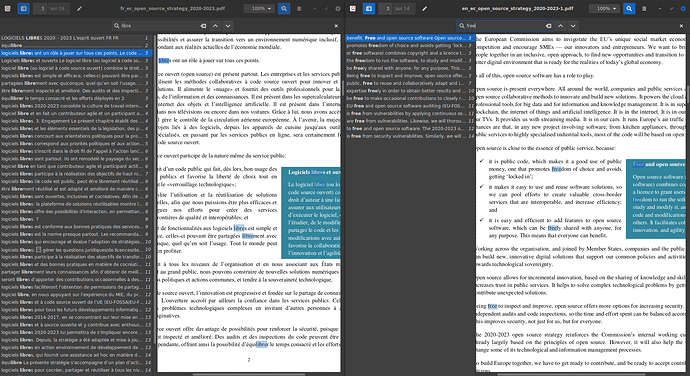Screen dimensions: 690x376
Task: Open annotation pencil tool in French PDF window
Action: pos(79,8)
